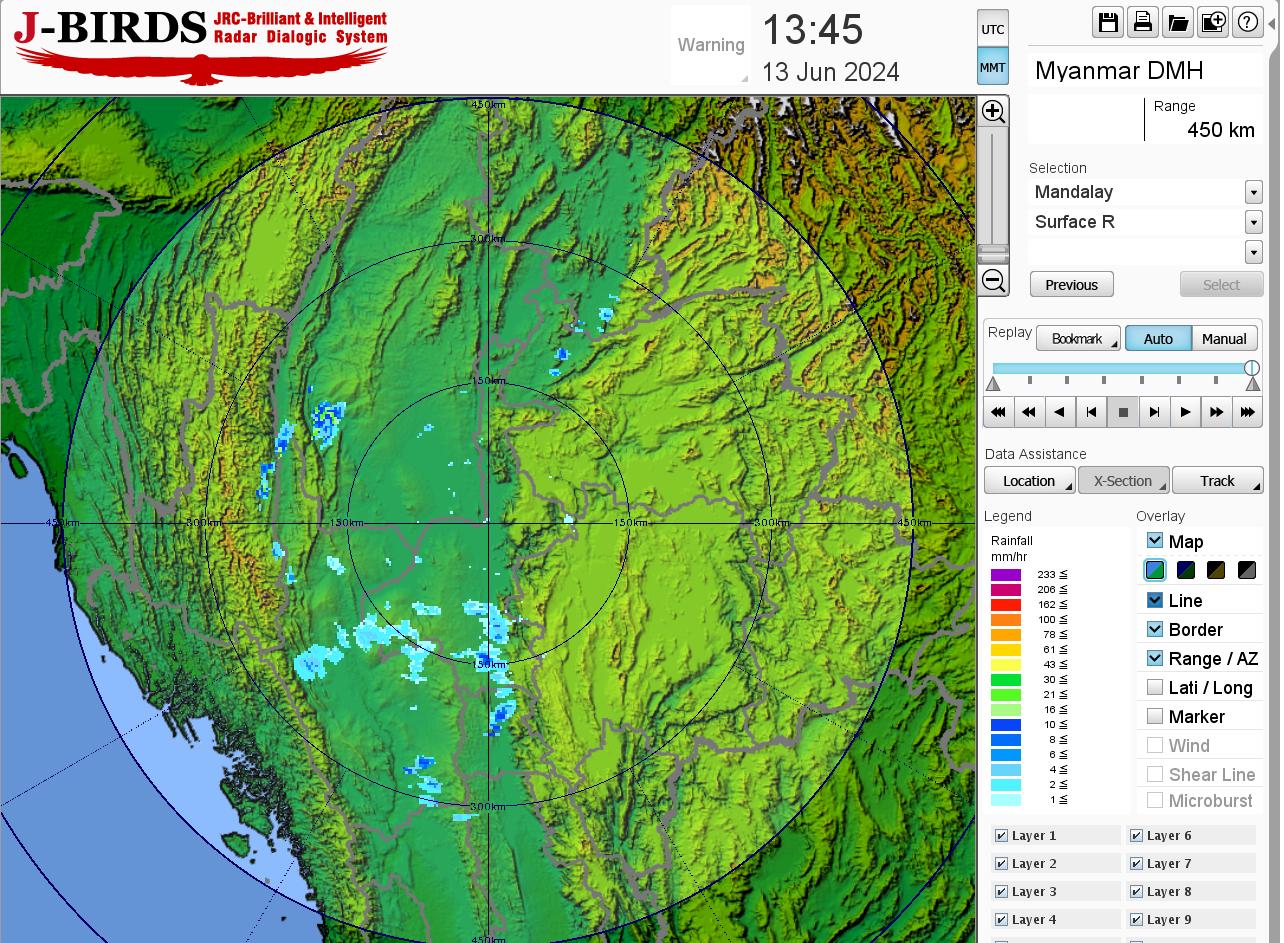
Task: Open the Mandalay site dropdown
Action: pos(1253,192)
